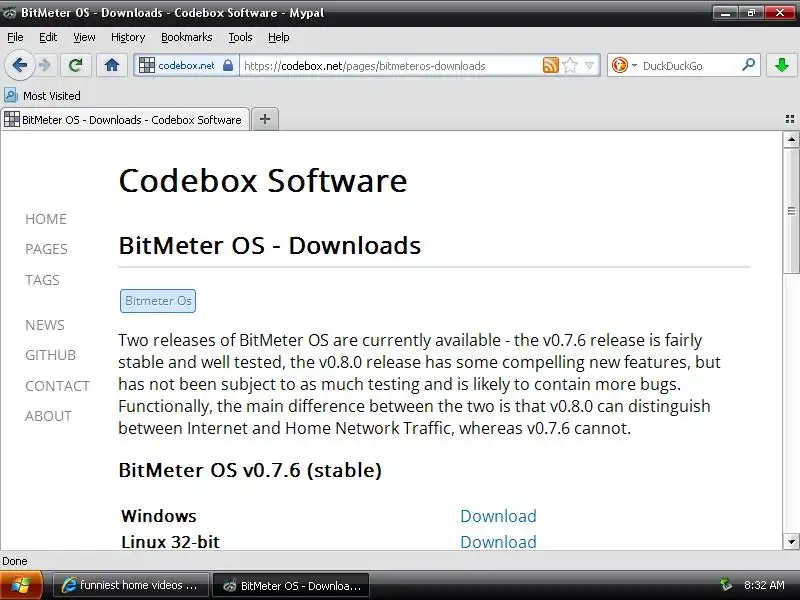
Task: Open the File menu
Action: click(x=15, y=37)
